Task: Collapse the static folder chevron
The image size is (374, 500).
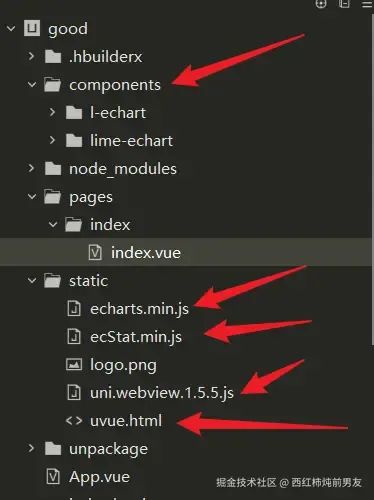Action: (32, 281)
